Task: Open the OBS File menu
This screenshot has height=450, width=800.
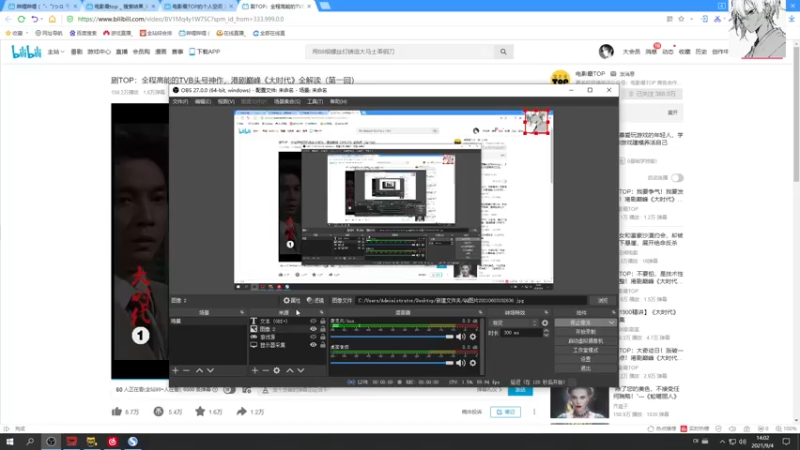Action: [180, 102]
